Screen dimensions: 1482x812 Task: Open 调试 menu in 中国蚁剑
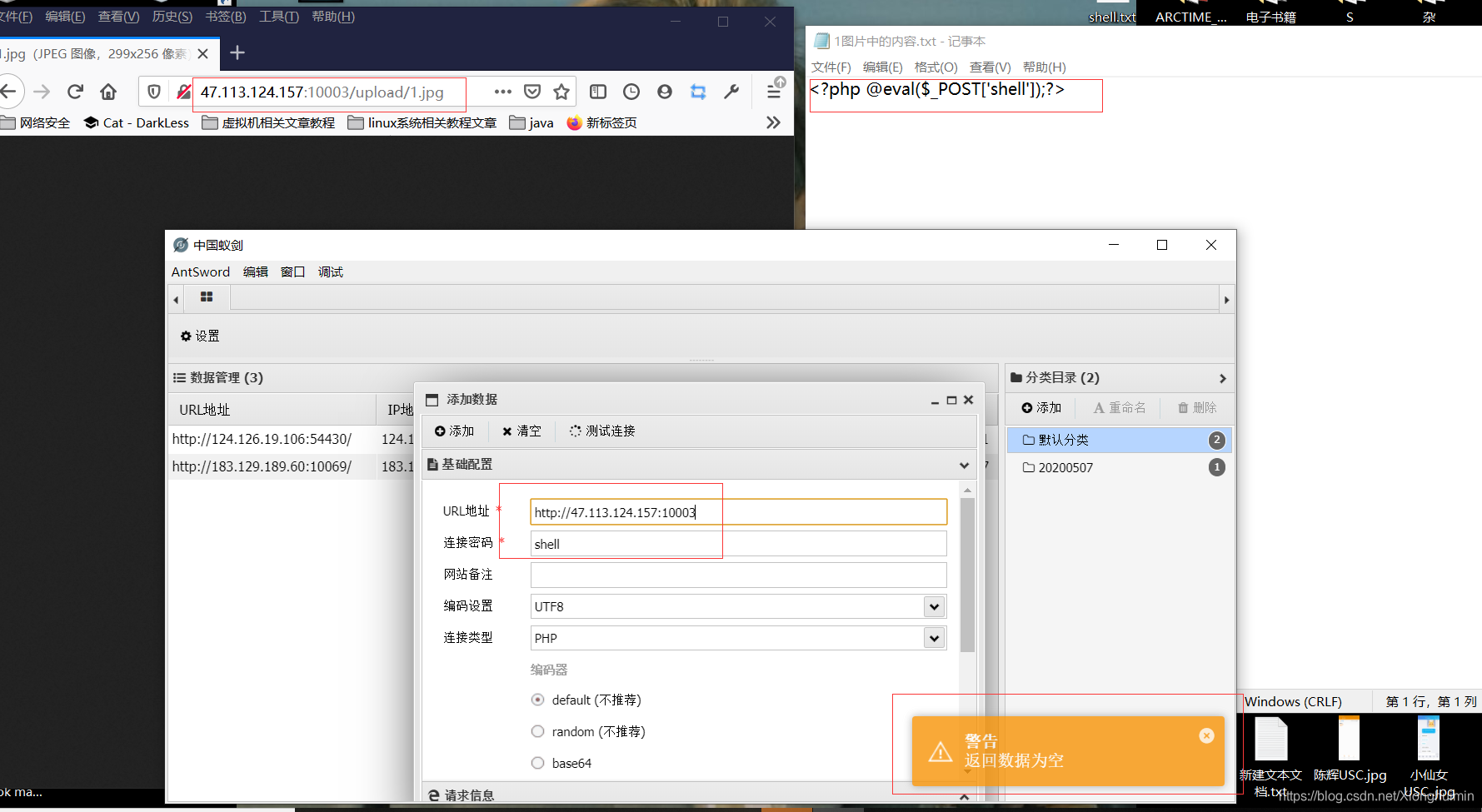pyautogui.click(x=331, y=271)
